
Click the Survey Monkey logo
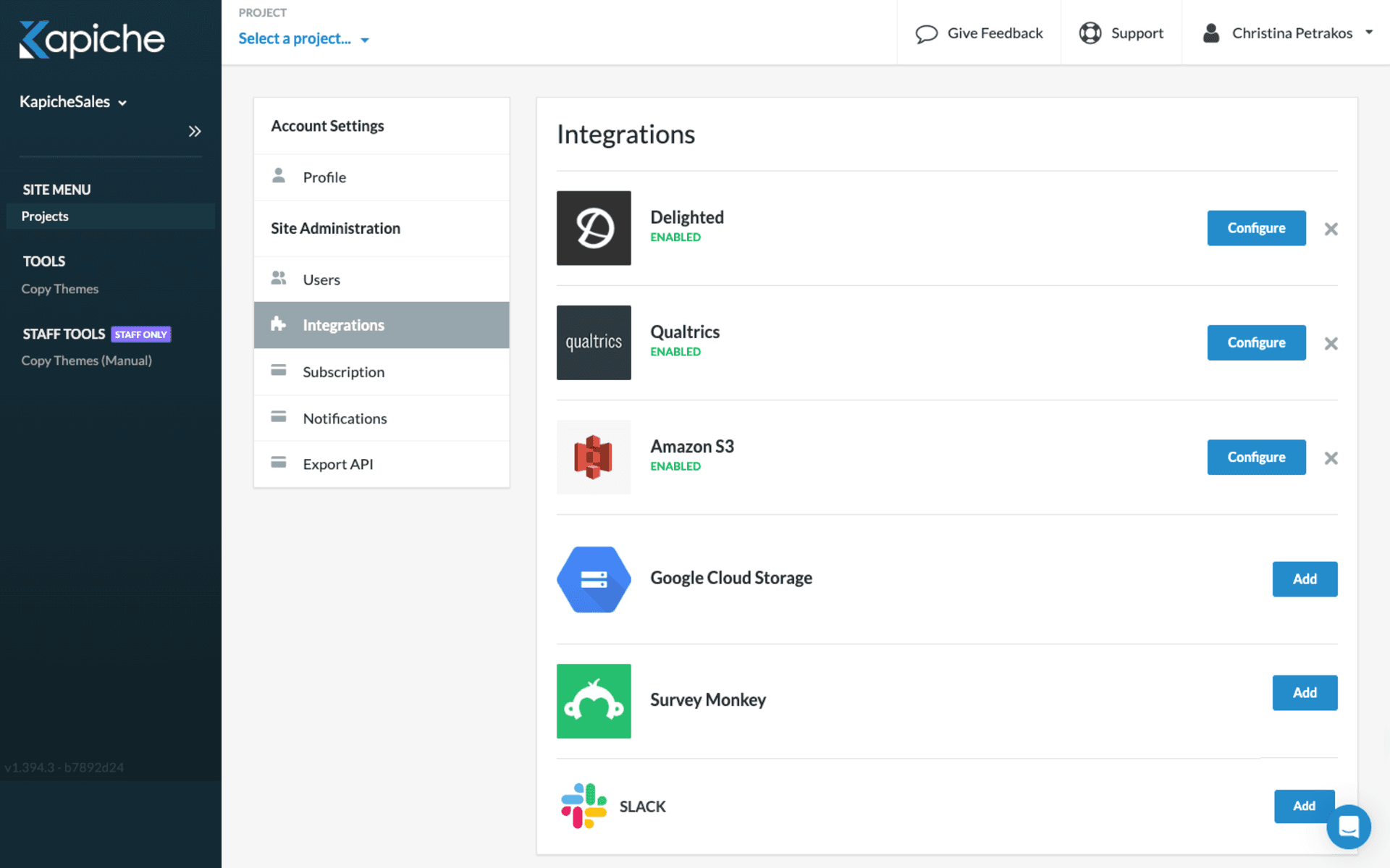[593, 701]
